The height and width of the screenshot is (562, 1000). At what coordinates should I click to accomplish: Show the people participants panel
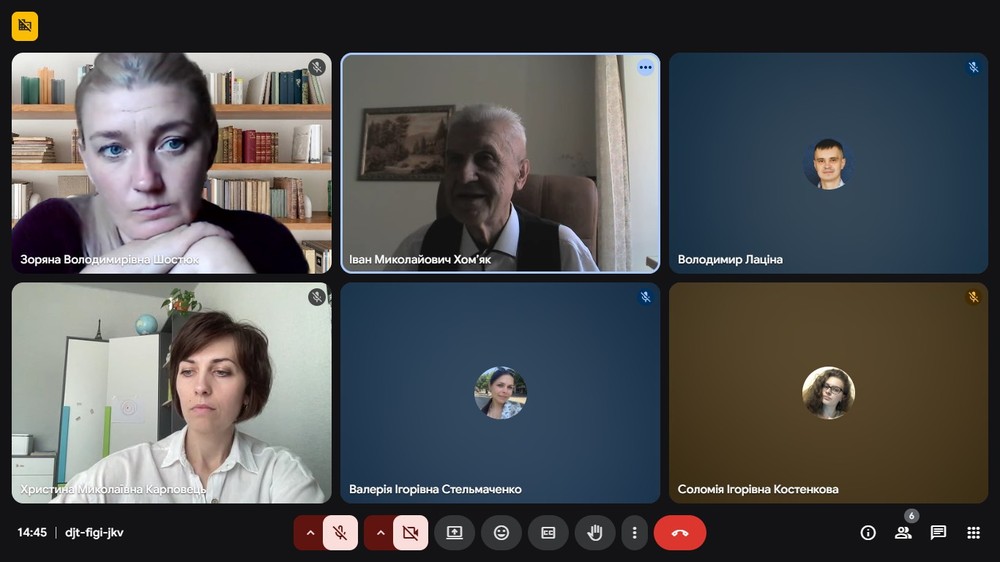[x=903, y=533]
